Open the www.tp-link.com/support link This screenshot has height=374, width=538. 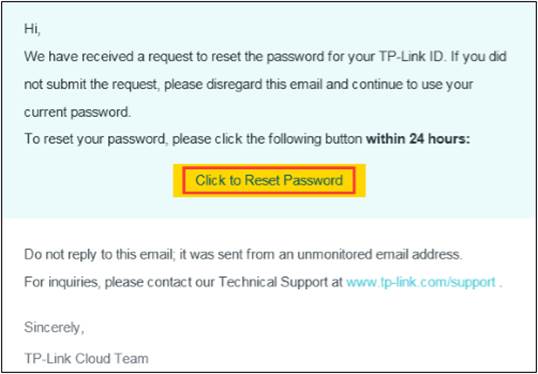(x=421, y=282)
